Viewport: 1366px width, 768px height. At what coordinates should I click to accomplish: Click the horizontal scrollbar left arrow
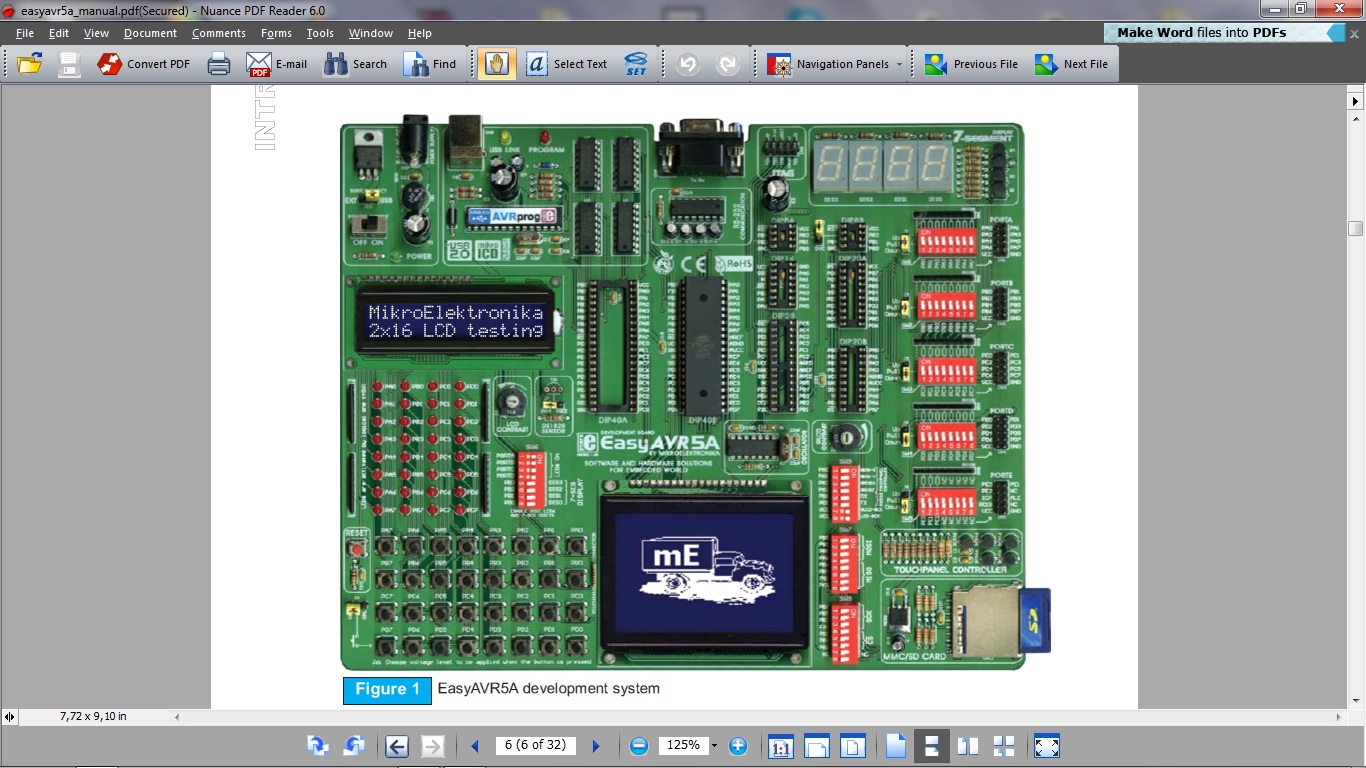pos(178,717)
